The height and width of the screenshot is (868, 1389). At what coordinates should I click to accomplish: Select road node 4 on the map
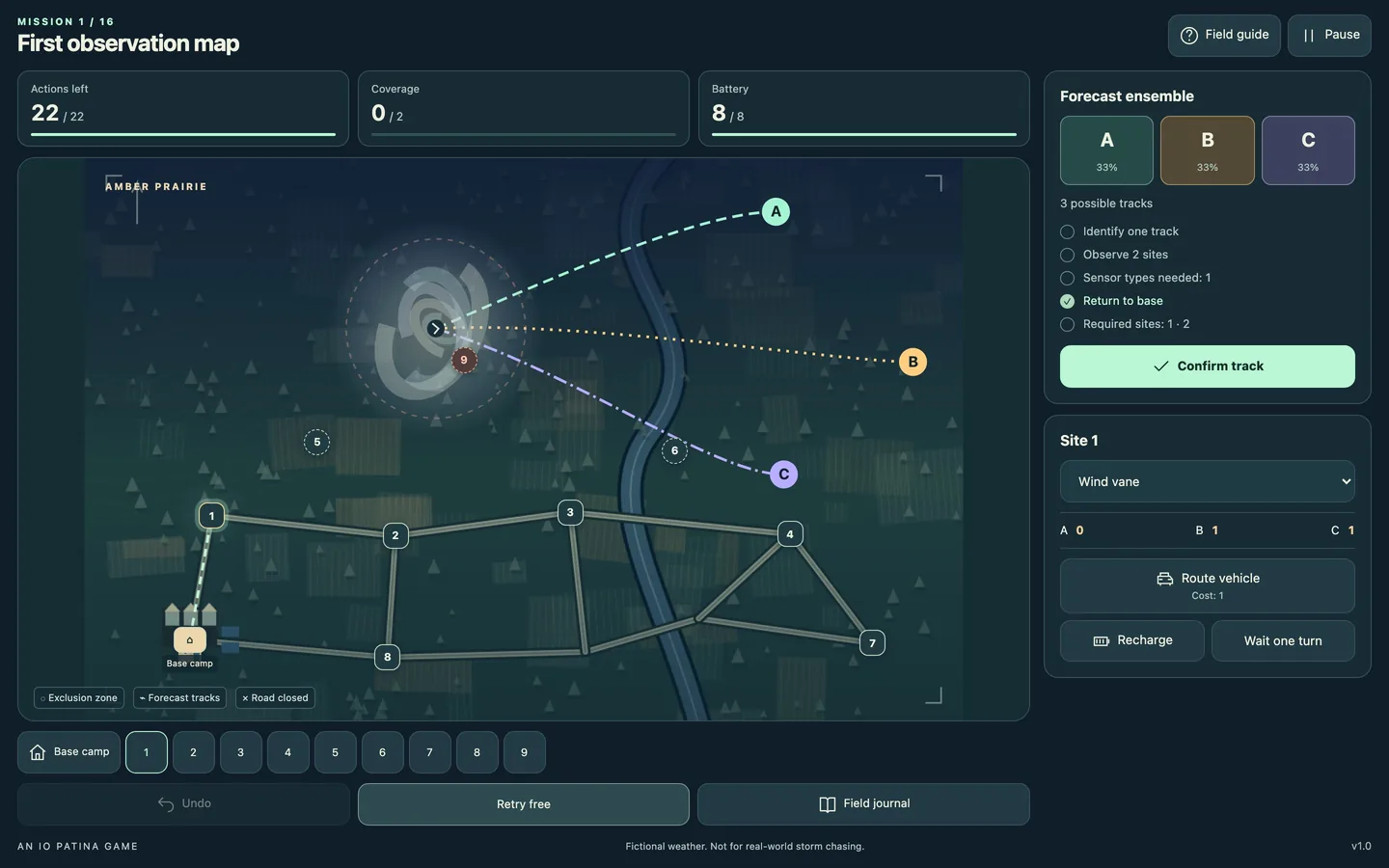[790, 533]
